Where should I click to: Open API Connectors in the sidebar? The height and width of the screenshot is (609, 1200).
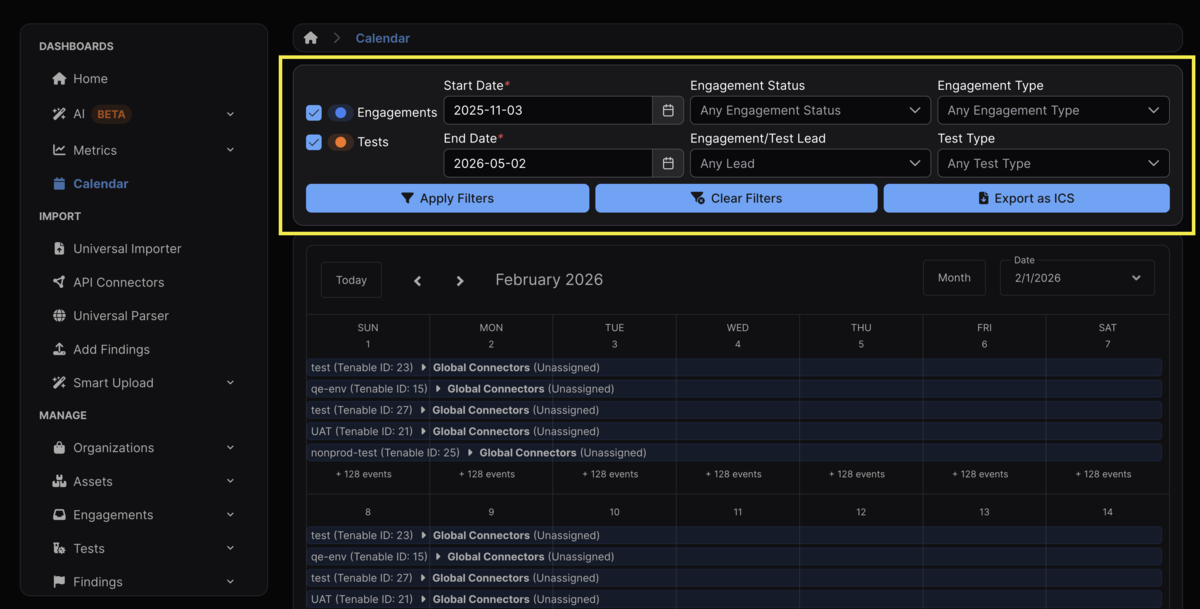pyautogui.click(x=118, y=282)
